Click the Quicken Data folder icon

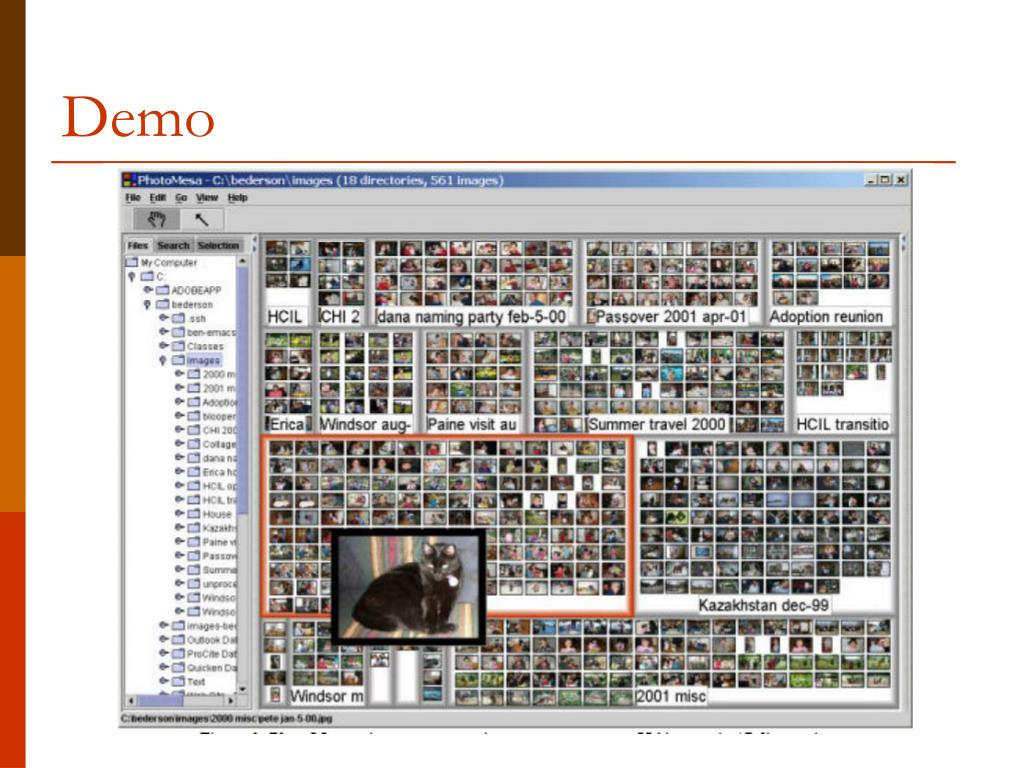pos(178,667)
